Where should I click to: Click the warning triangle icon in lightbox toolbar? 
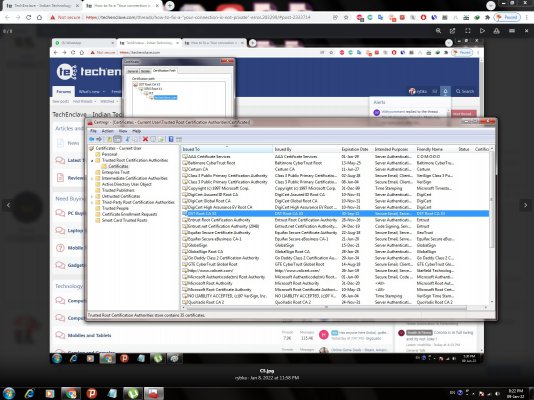[x=497, y=31]
